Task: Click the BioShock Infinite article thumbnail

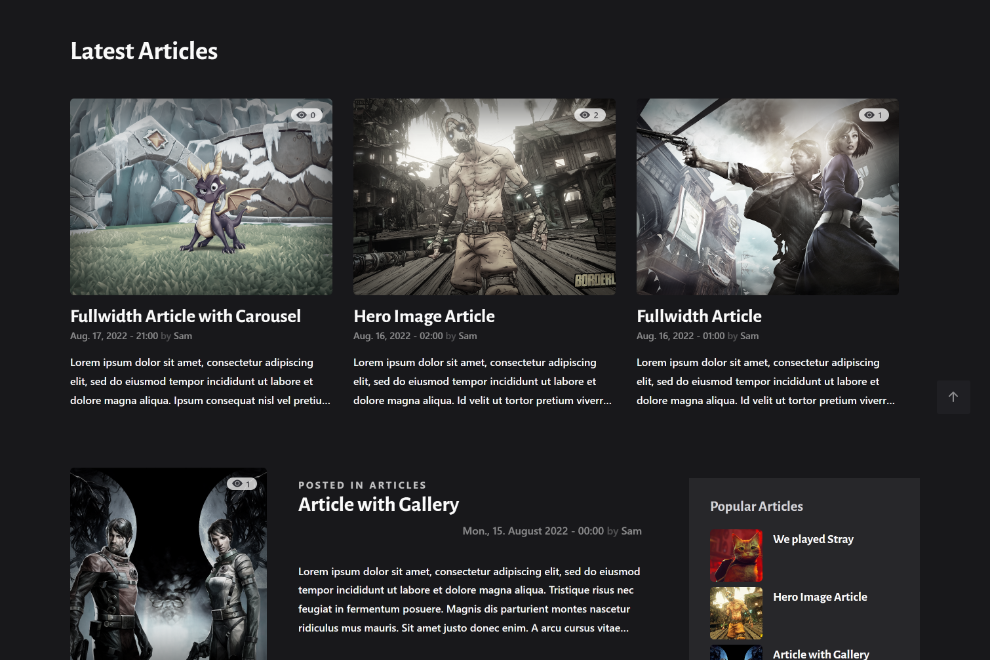Action: coord(768,196)
